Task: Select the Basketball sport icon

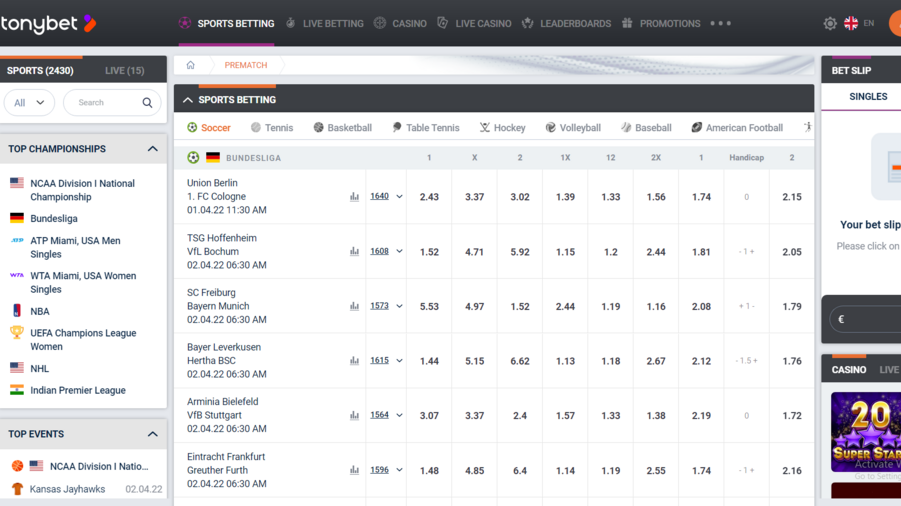Action: coord(319,128)
